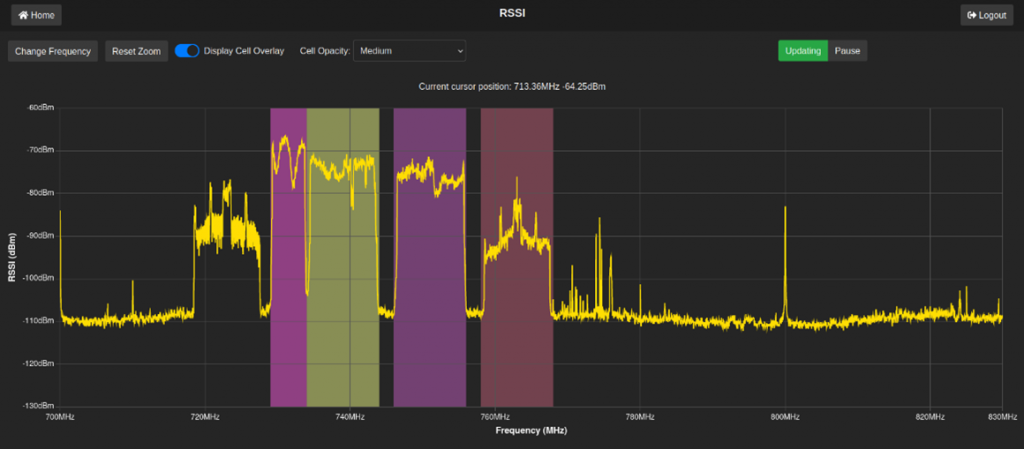Click the signal spike at 800MHz
The width and height of the screenshot is (1024, 449).
(785, 260)
